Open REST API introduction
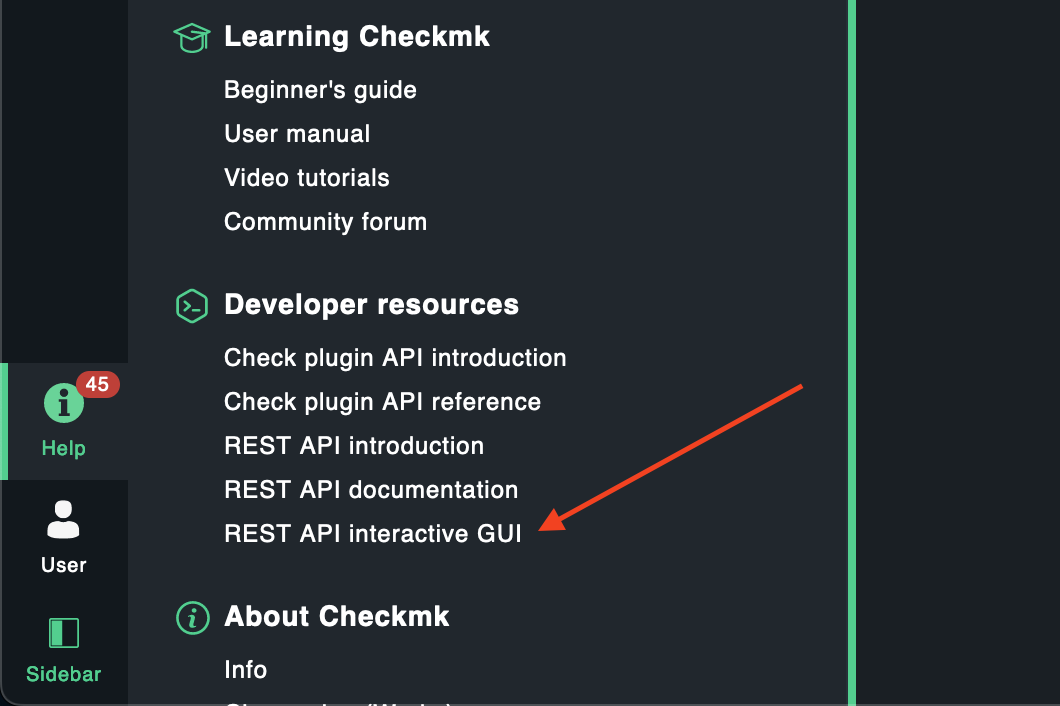The width and height of the screenshot is (1060, 706). pyautogui.click(x=354, y=446)
